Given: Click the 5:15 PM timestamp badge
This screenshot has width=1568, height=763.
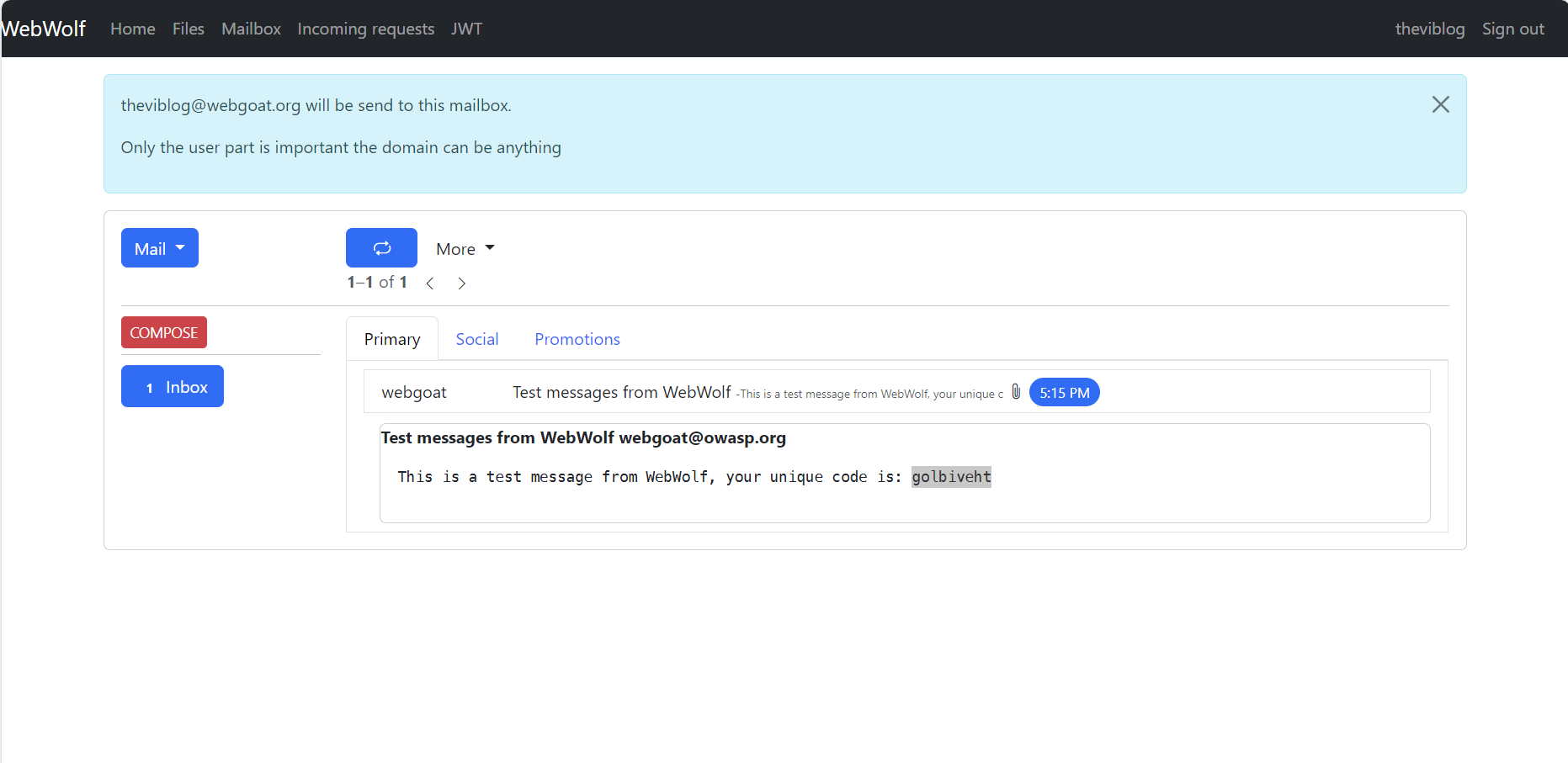Looking at the screenshot, I should [1064, 393].
